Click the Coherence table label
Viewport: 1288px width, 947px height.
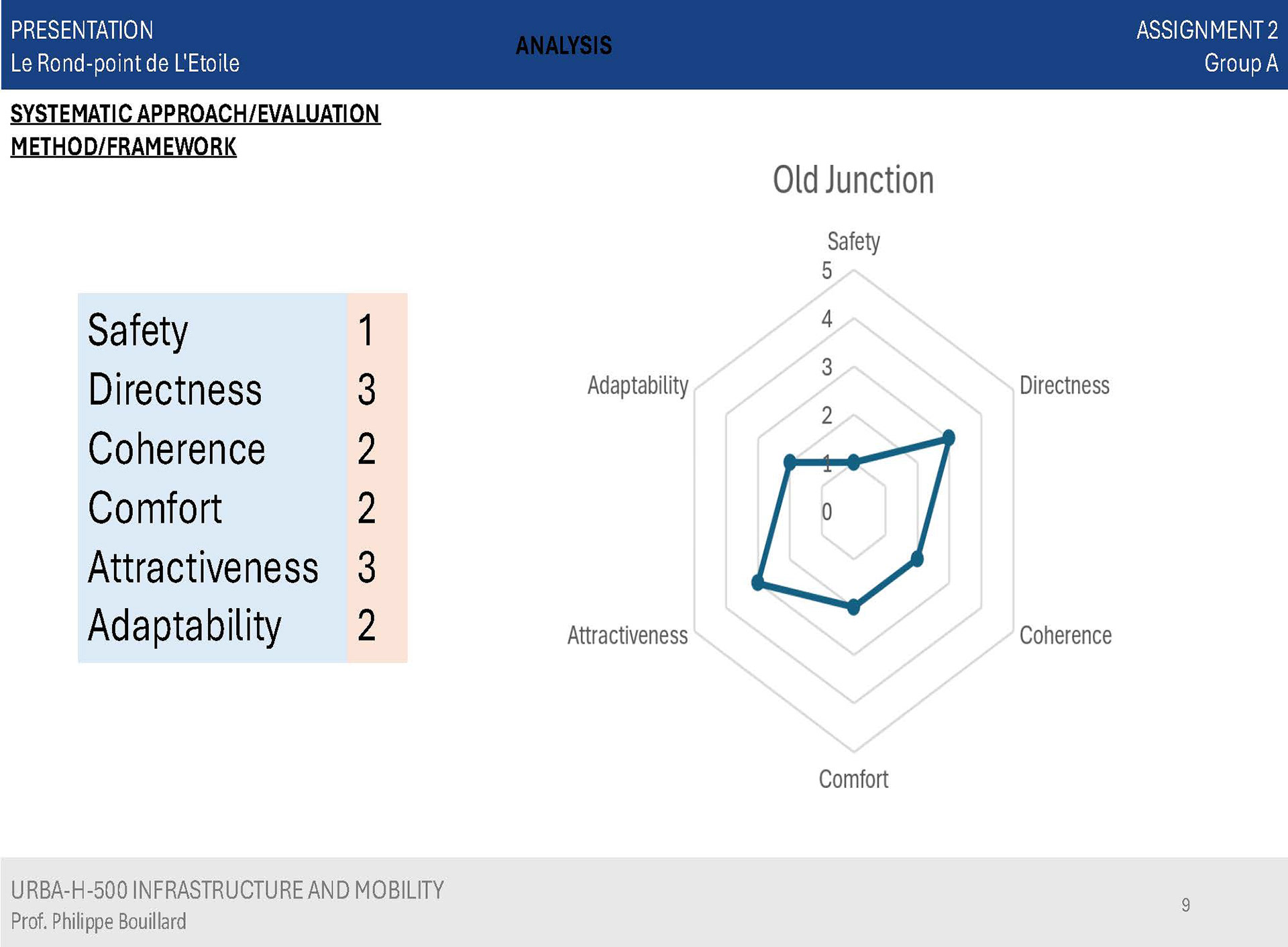tap(176, 448)
